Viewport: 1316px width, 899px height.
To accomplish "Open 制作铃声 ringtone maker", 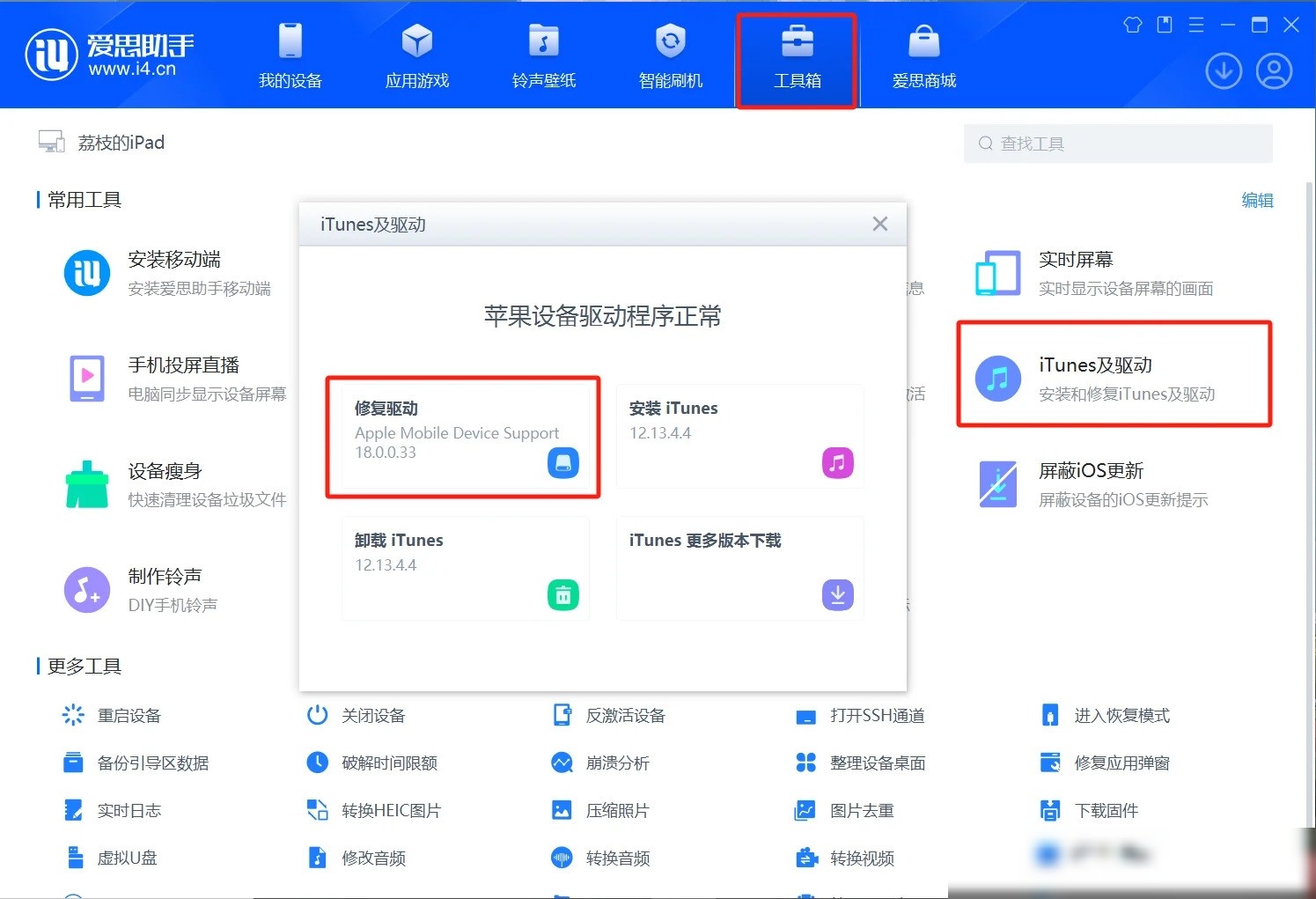I will click(141, 590).
